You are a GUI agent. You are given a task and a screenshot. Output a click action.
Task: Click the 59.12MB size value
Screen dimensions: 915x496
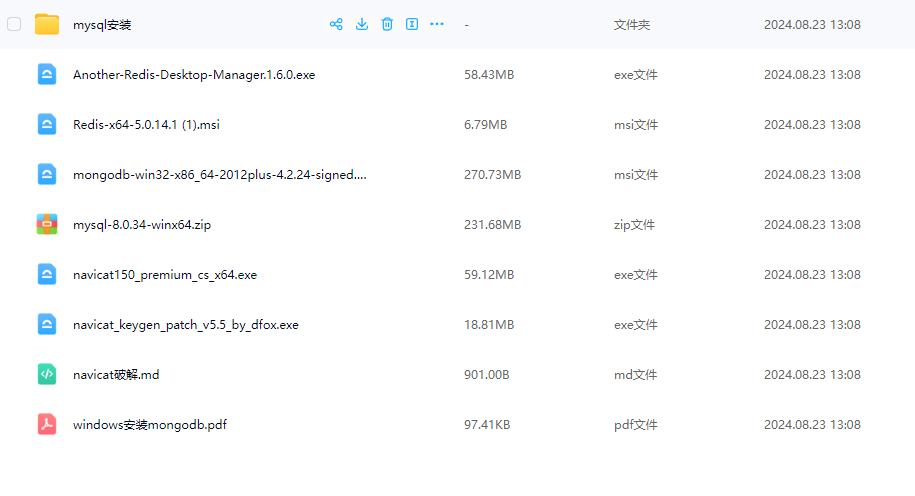point(489,274)
